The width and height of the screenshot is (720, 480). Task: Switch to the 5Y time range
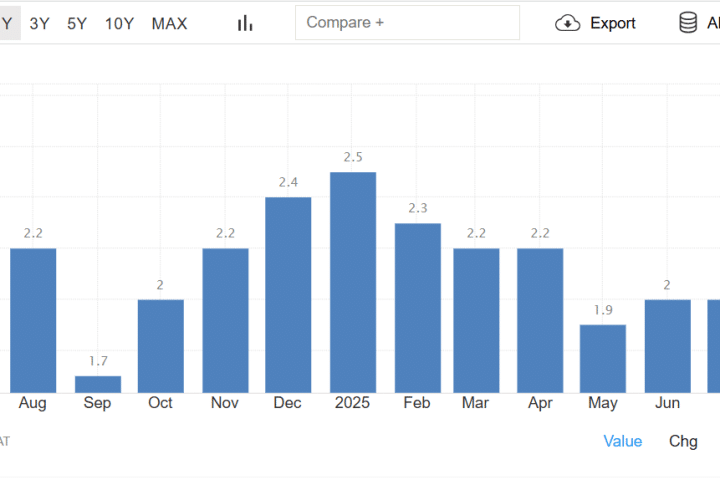pyautogui.click(x=77, y=23)
